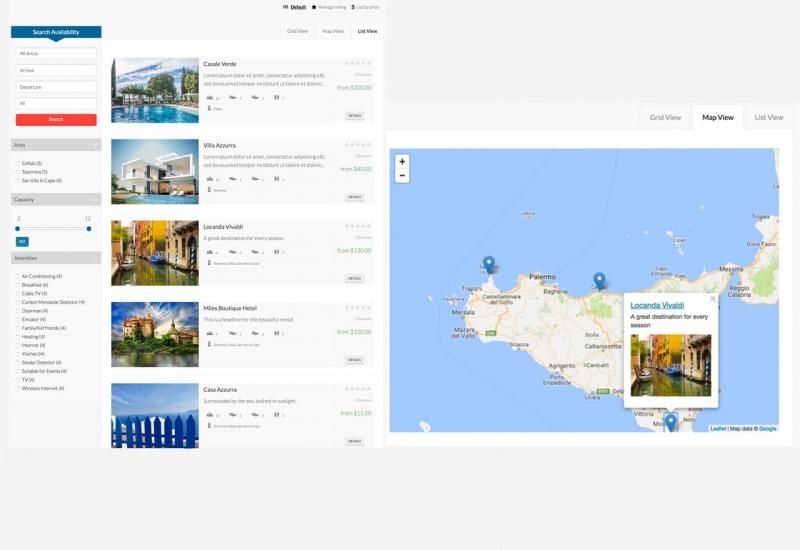This screenshot has width=800, height=550.
Task: Tick the Carbon Monoxide Detector checkbox
Action: [x=18, y=302]
